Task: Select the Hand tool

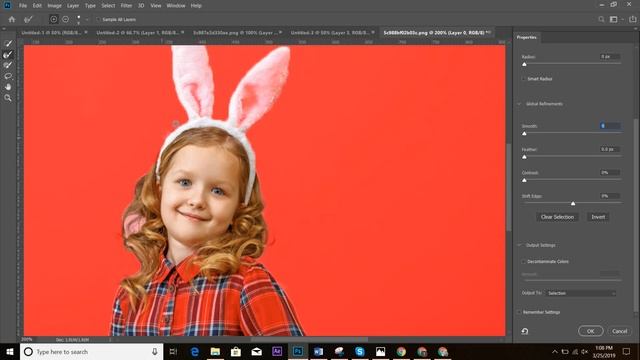Action: click(x=8, y=87)
